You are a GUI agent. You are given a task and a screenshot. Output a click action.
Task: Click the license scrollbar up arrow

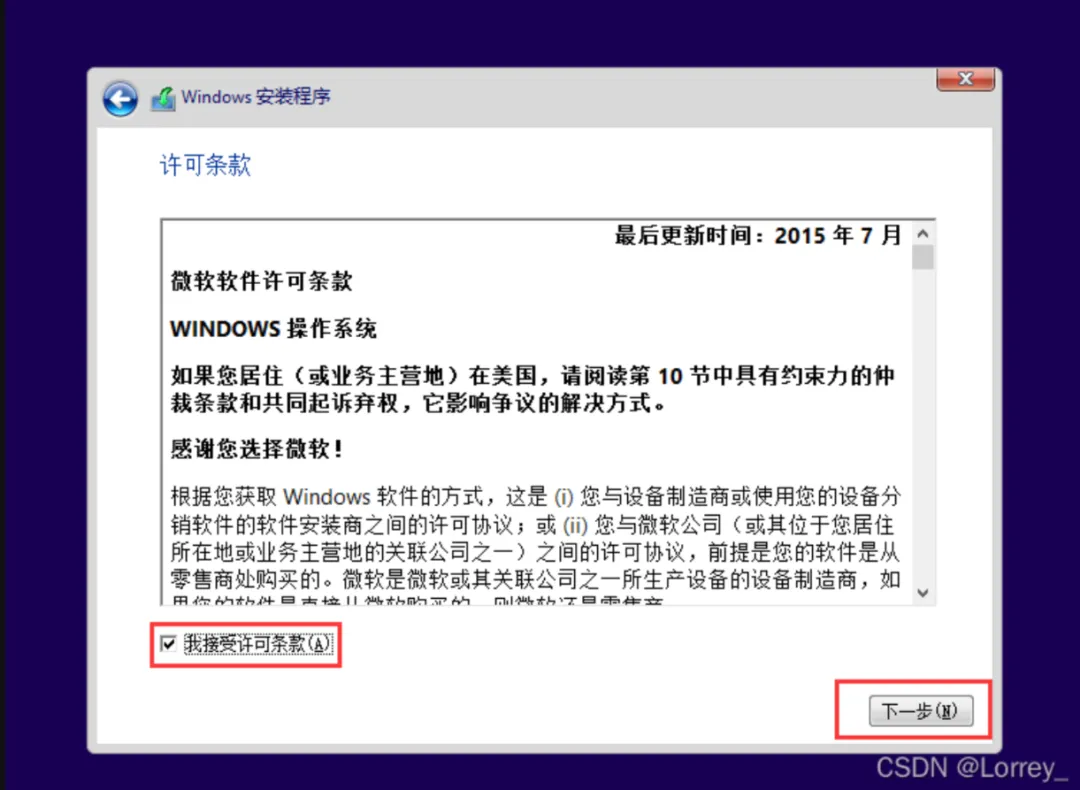point(923,234)
